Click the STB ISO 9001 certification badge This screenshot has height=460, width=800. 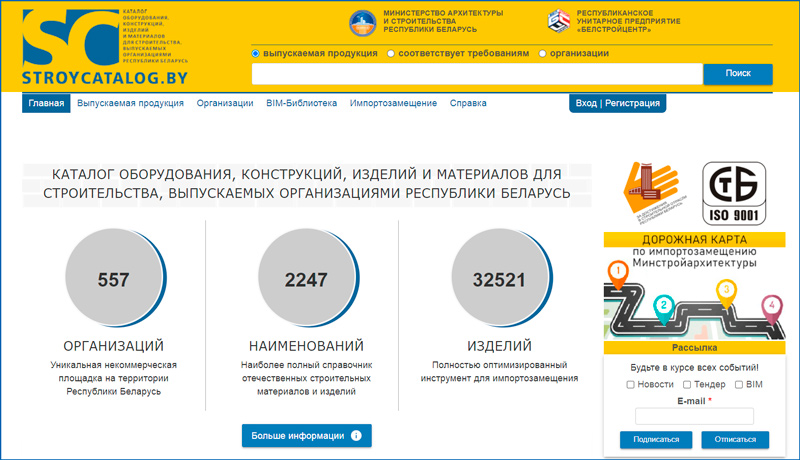tap(733, 194)
